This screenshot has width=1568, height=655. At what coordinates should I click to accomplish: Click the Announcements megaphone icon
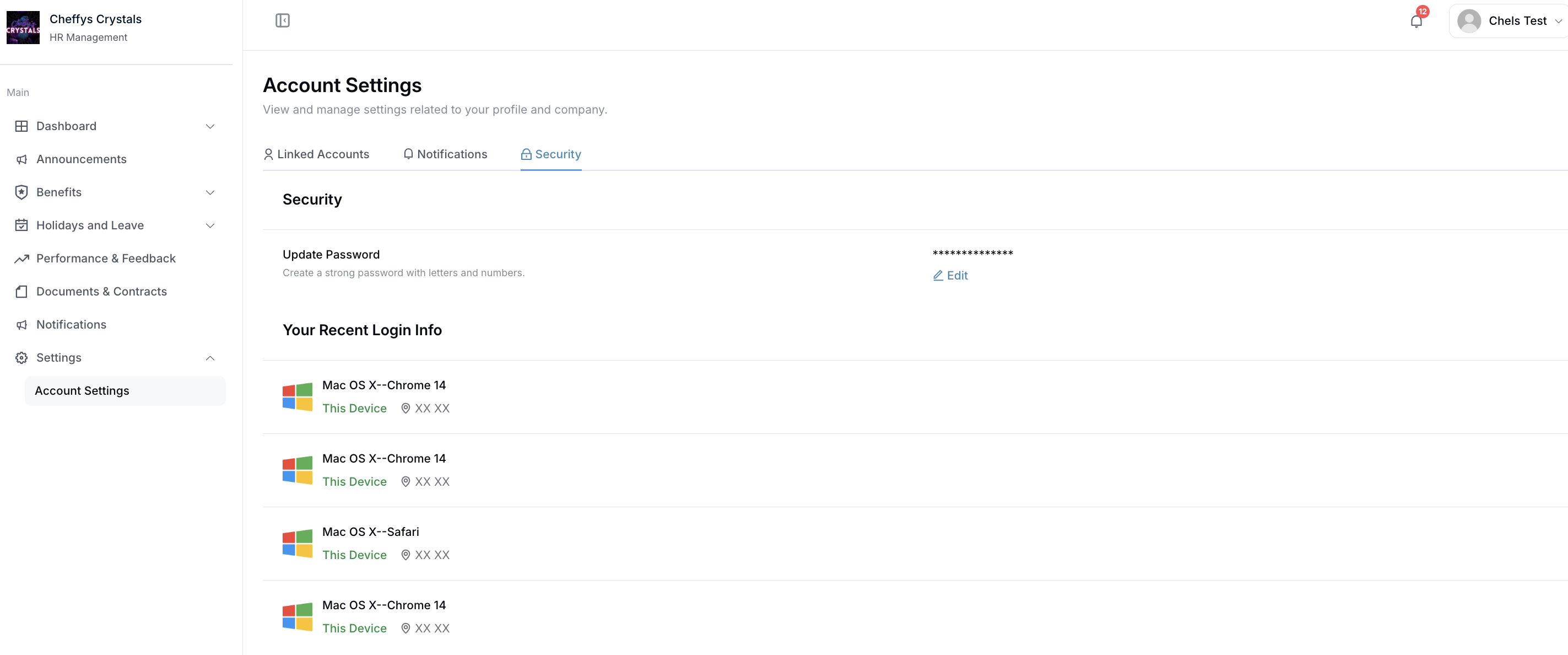point(21,159)
